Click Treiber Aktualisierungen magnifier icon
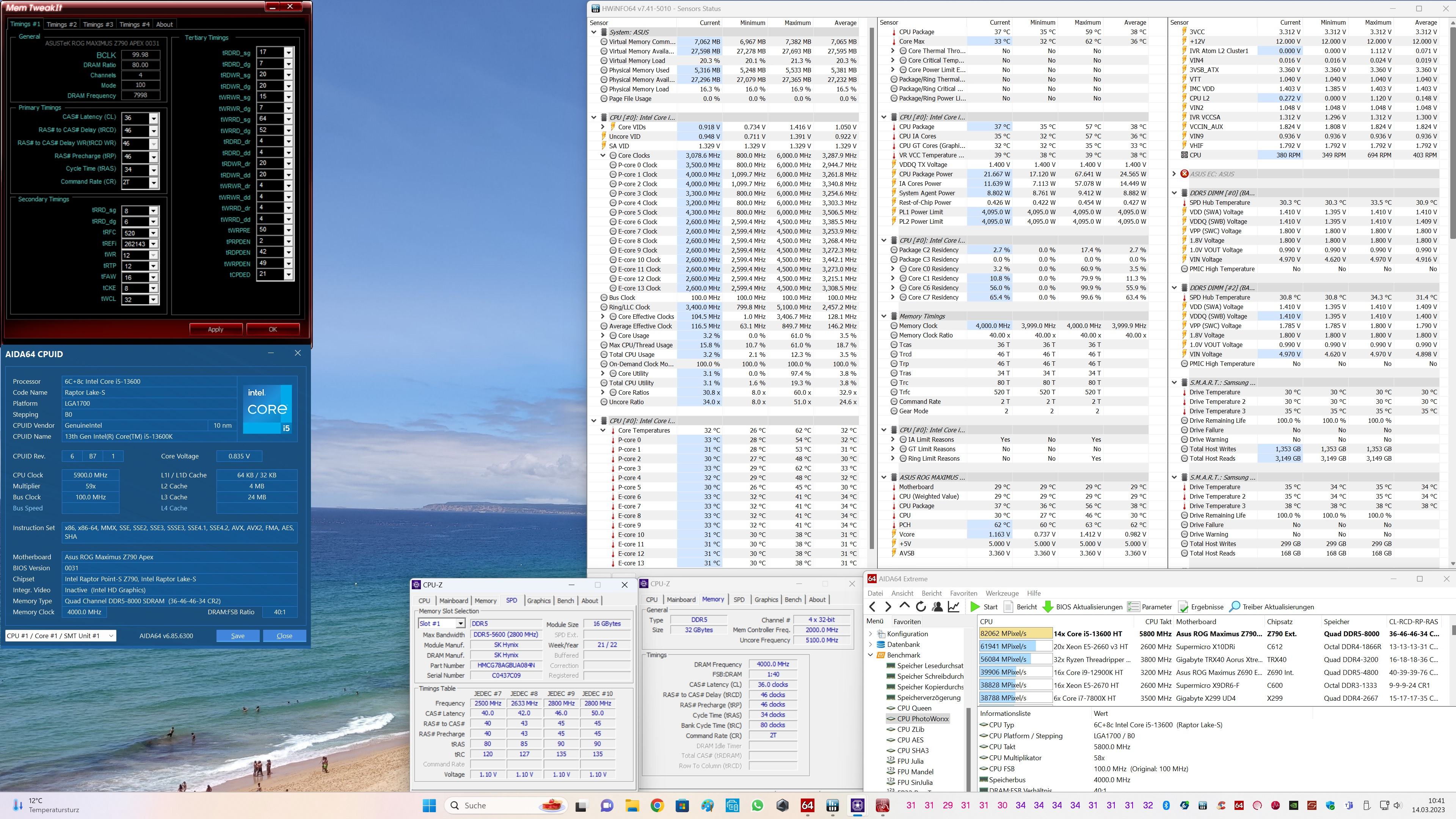 coord(1235,607)
